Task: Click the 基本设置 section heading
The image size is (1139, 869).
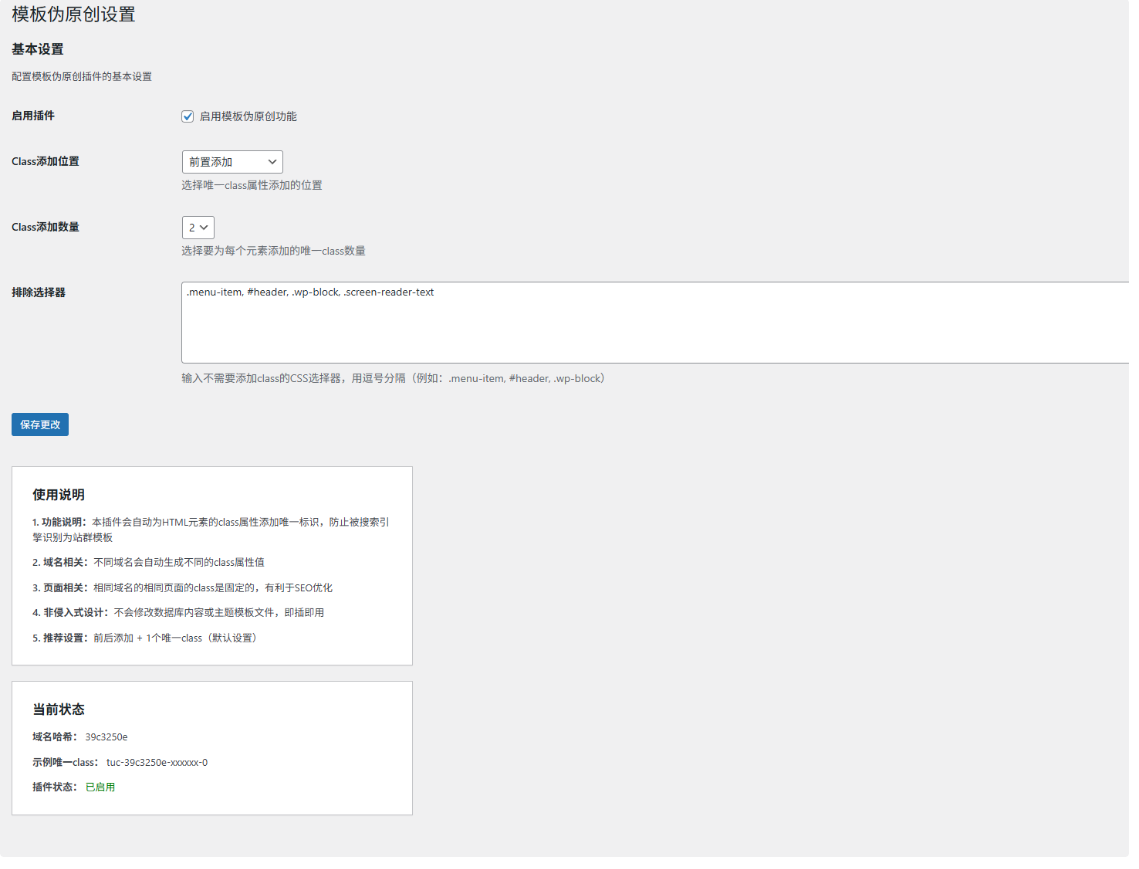Action: pyautogui.click(x=38, y=49)
